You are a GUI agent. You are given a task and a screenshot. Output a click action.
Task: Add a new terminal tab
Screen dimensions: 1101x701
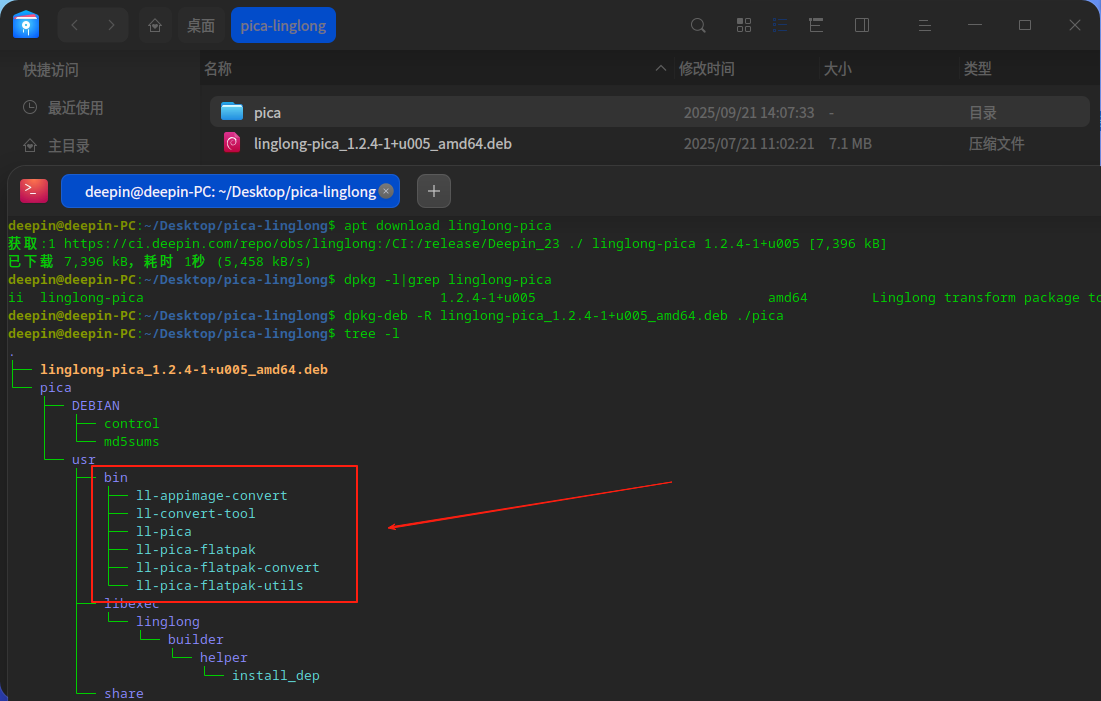click(434, 191)
